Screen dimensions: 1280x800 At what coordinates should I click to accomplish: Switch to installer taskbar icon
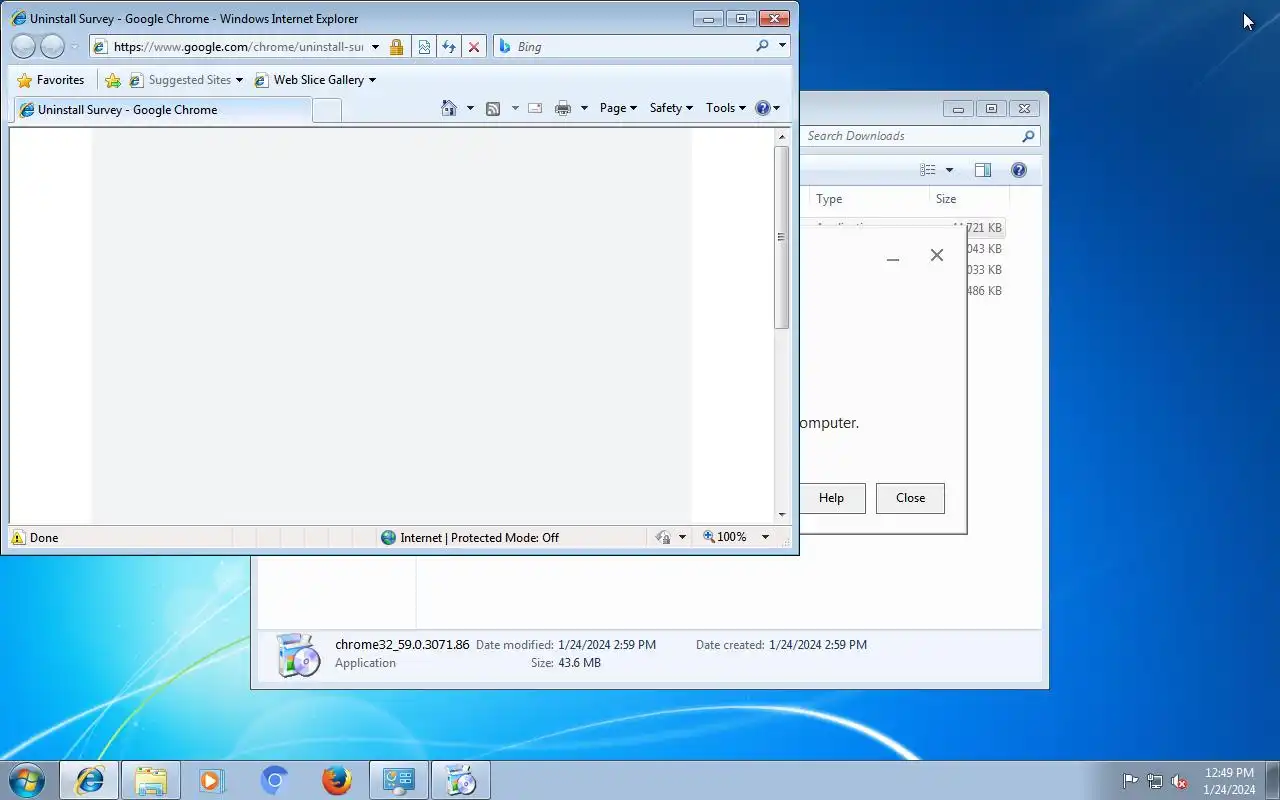tap(461, 781)
